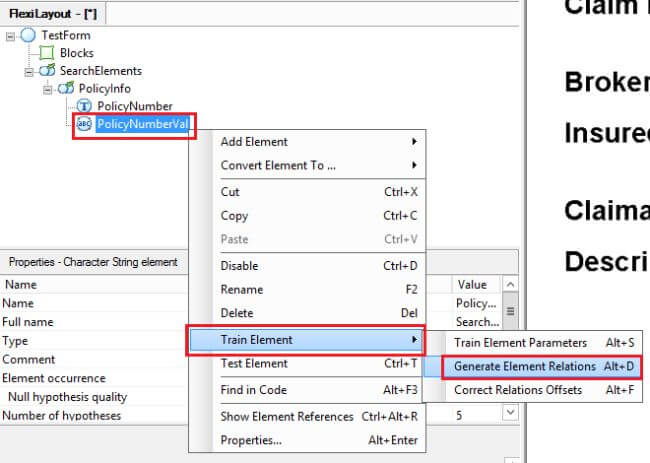Select the FlexiLayout tab

tap(53, 14)
